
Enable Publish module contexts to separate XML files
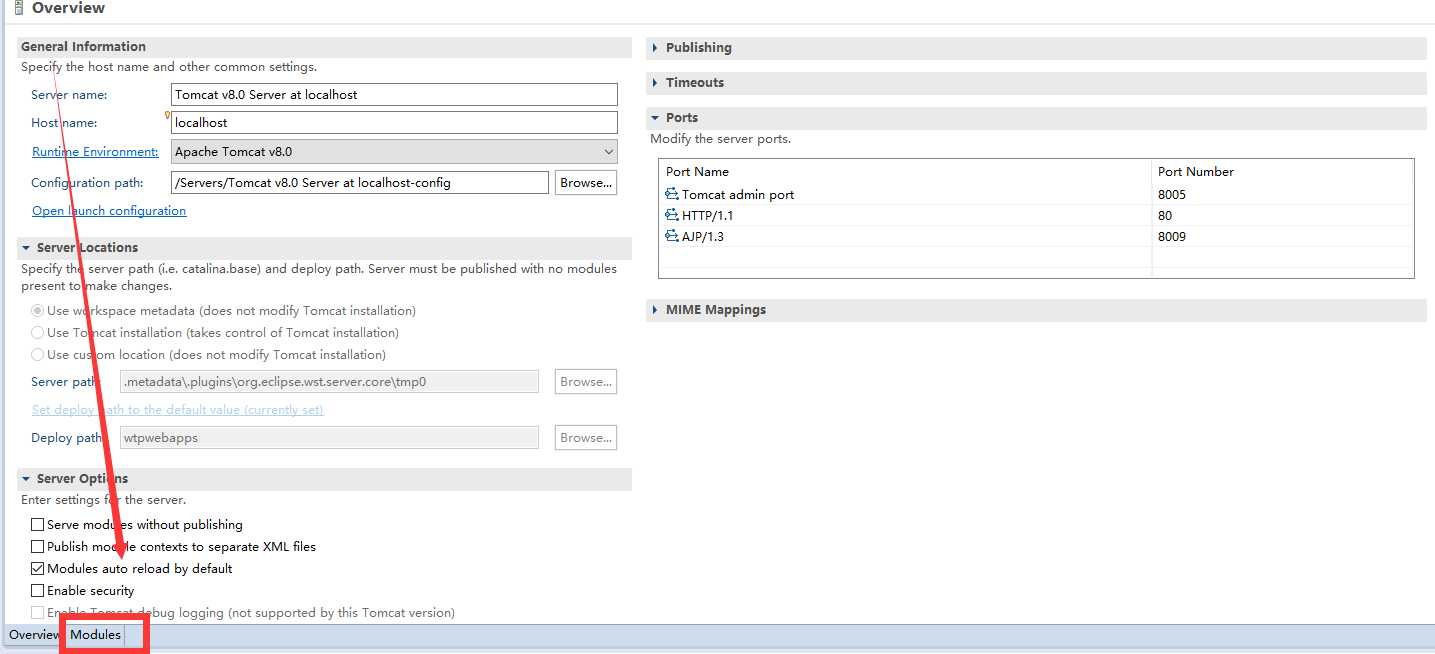coord(38,546)
